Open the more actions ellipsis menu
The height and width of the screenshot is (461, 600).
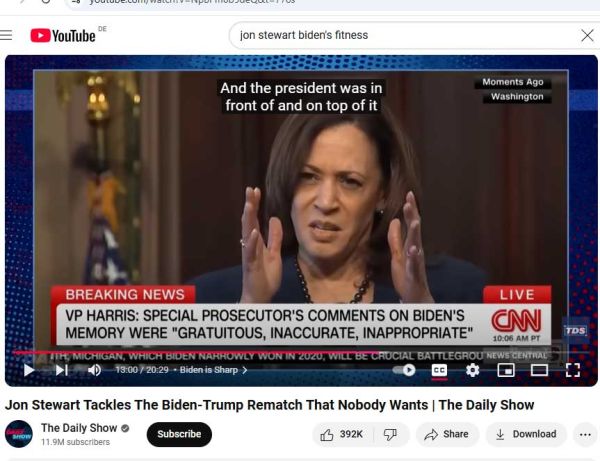click(585, 434)
